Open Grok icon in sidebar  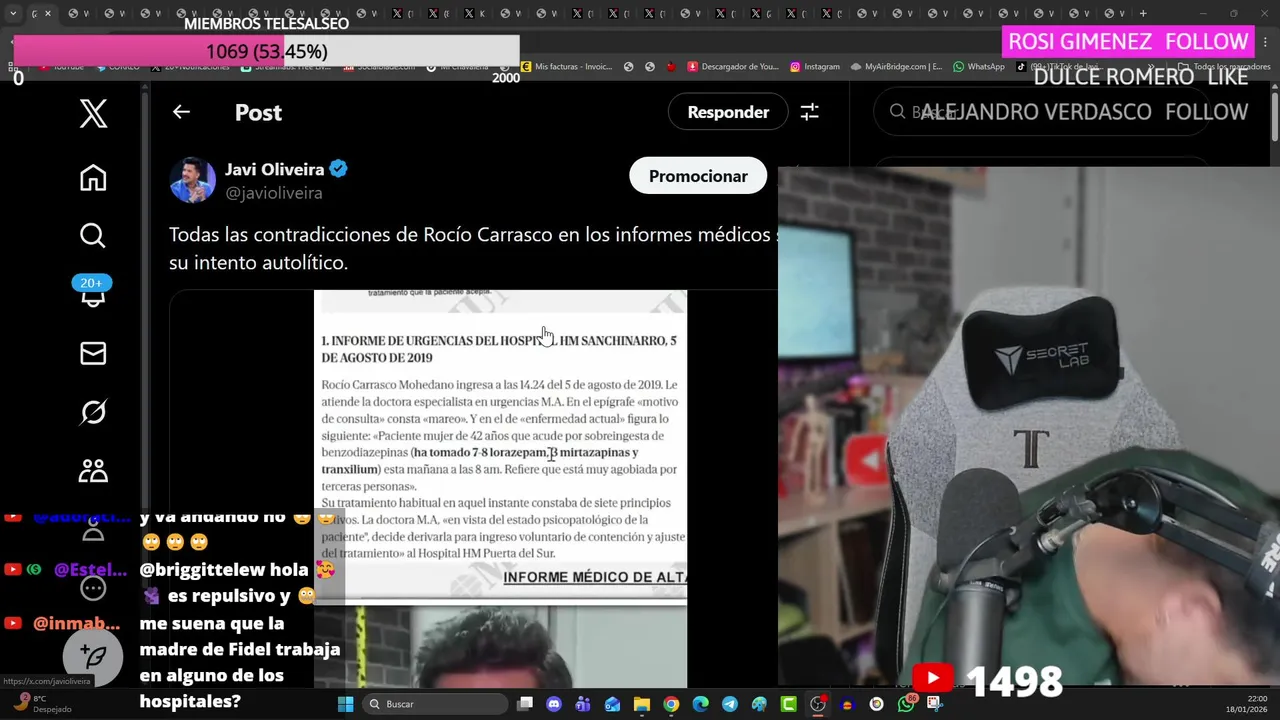(93, 412)
